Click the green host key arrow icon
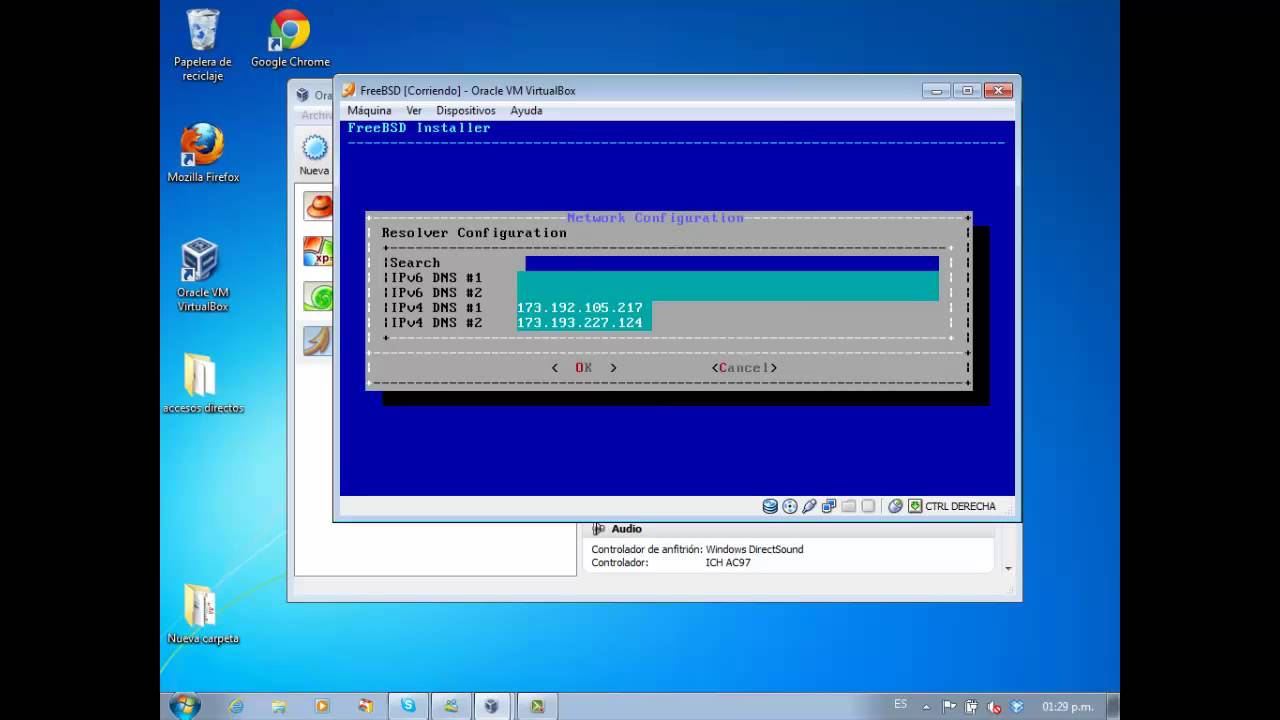The image size is (1280, 720). (915, 506)
